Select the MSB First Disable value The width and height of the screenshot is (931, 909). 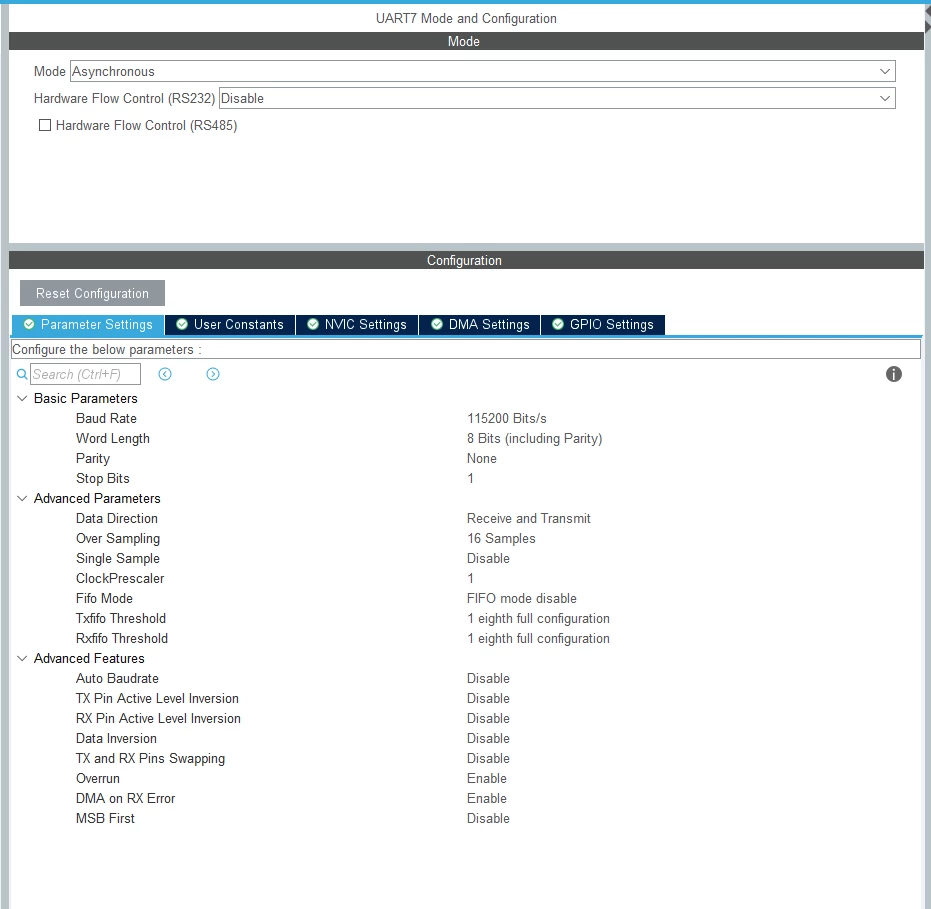pos(488,819)
